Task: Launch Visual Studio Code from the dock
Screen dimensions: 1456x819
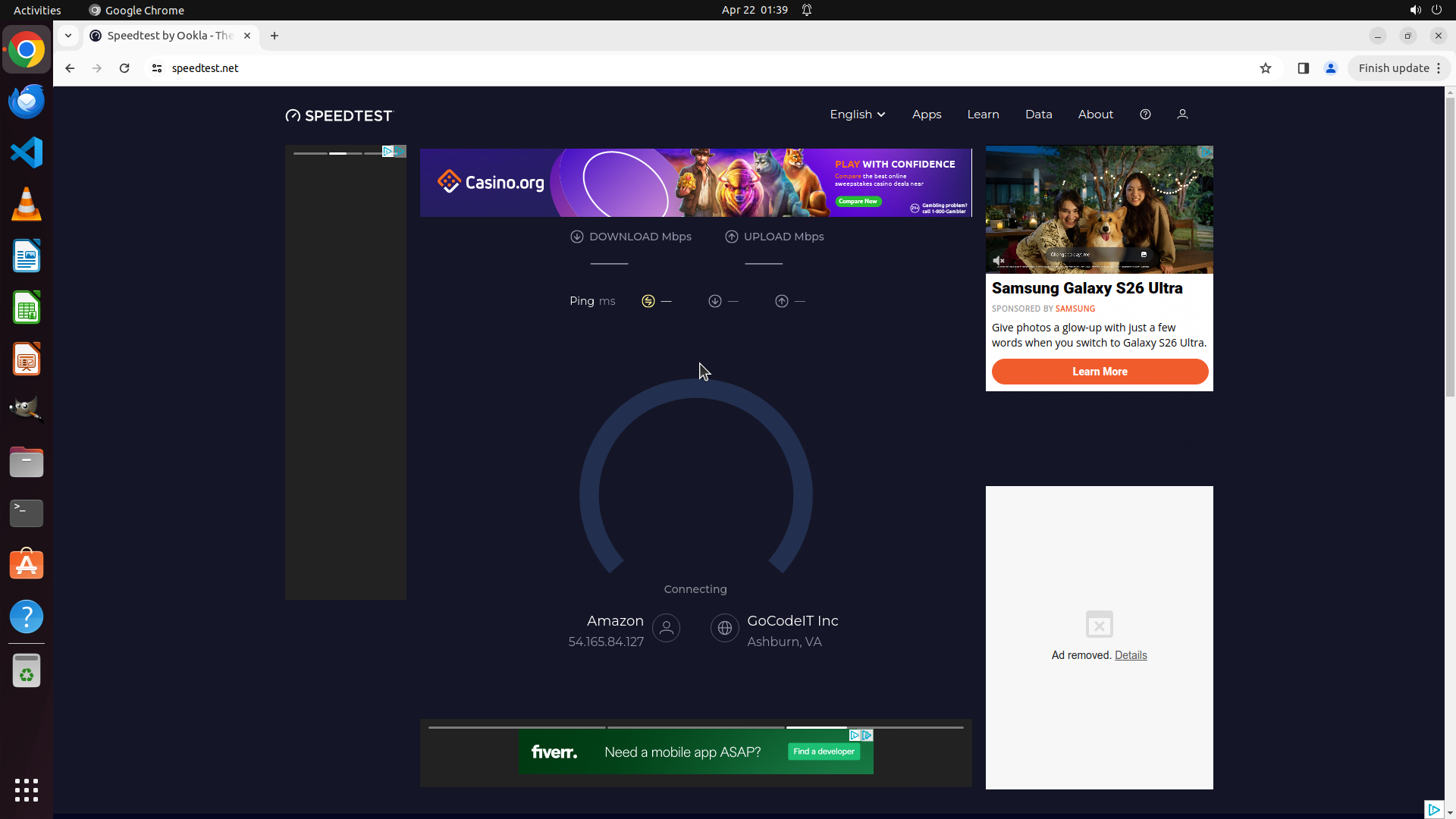Action: (x=27, y=152)
